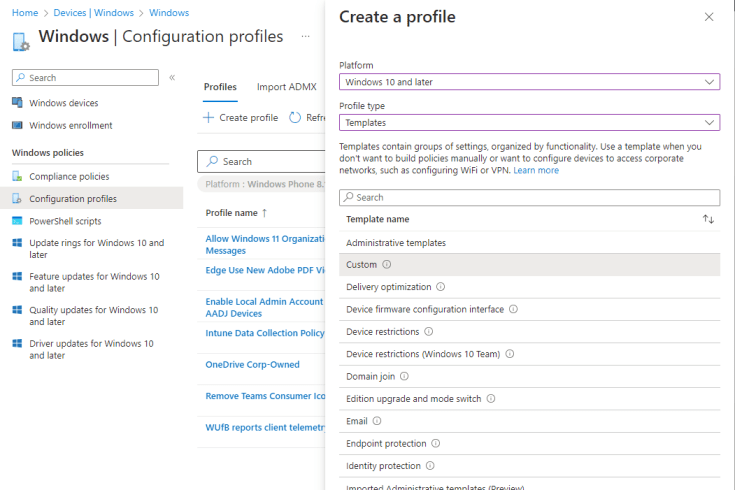Click info icon next to Domain join
The width and height of the screenshot is (735, 490).
tap(405, 376)
